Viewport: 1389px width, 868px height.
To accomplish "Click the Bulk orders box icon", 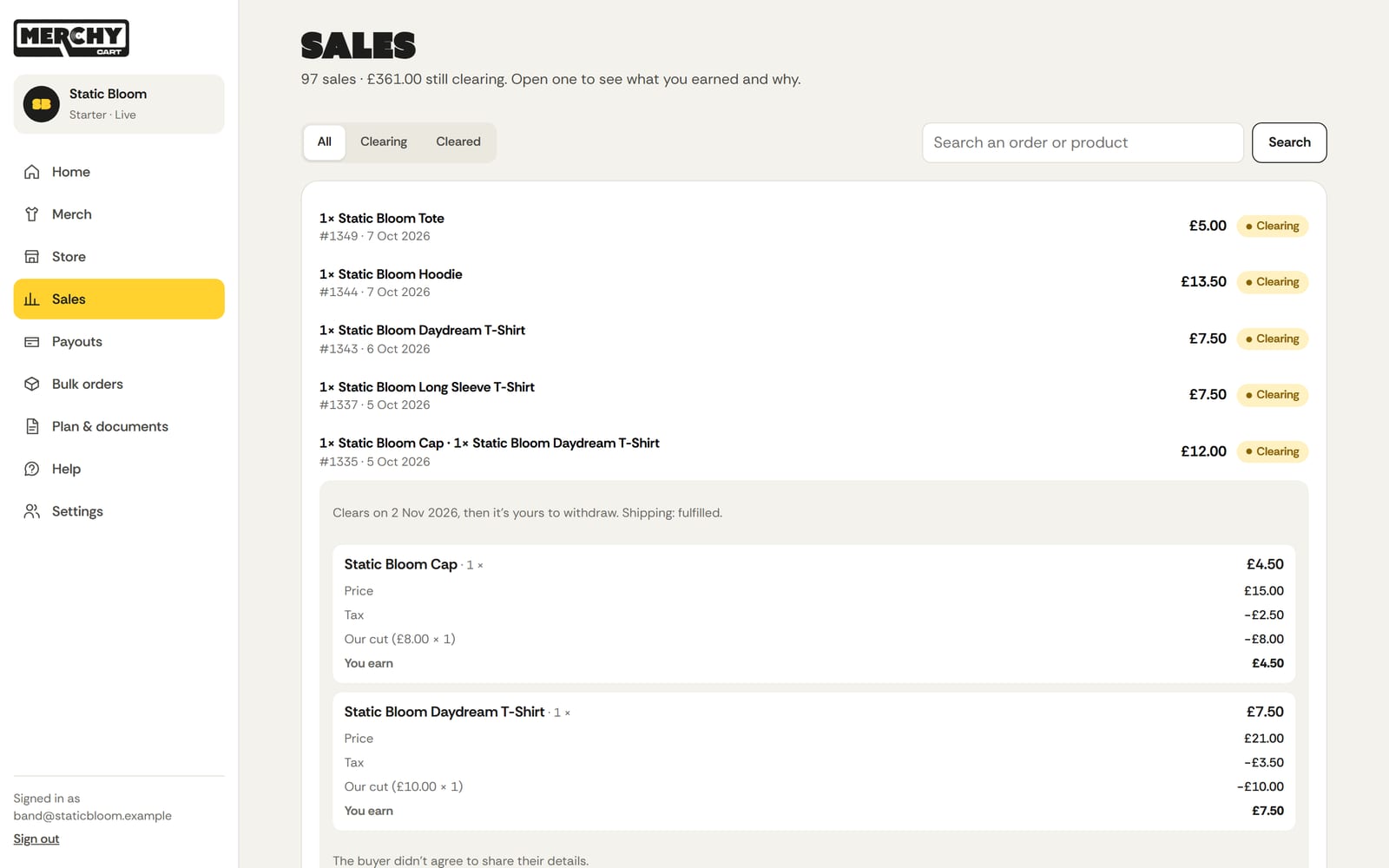I will (32, 385).
